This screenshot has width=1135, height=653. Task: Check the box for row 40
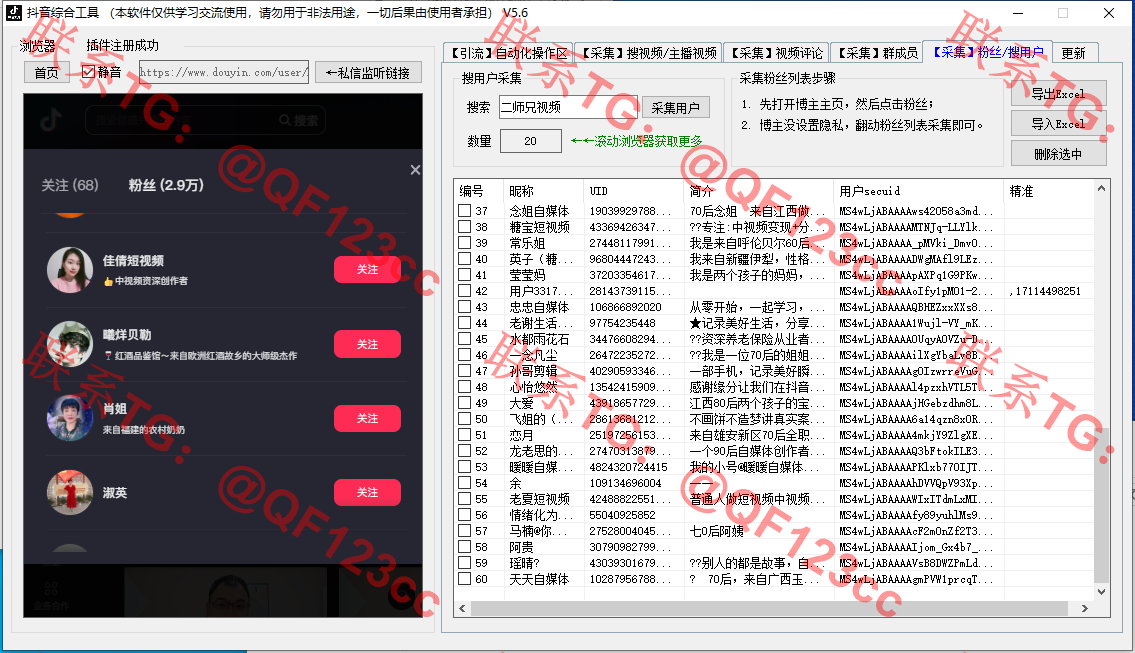tap(465, 258)
